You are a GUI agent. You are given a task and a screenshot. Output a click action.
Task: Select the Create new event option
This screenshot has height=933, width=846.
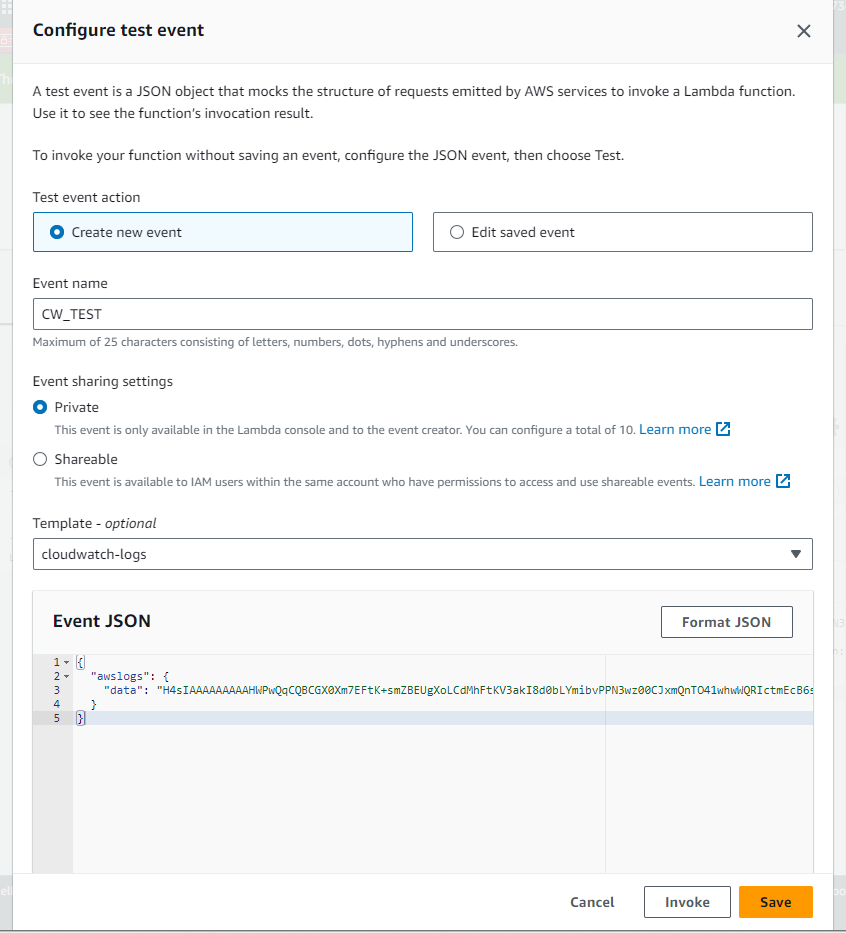[x=58, y=232]
